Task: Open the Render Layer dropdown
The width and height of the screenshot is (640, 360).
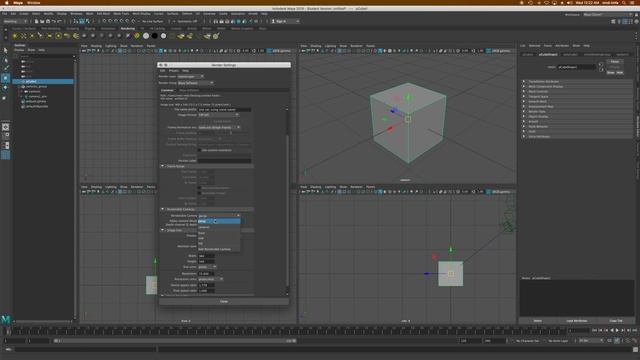Action: 191,76
